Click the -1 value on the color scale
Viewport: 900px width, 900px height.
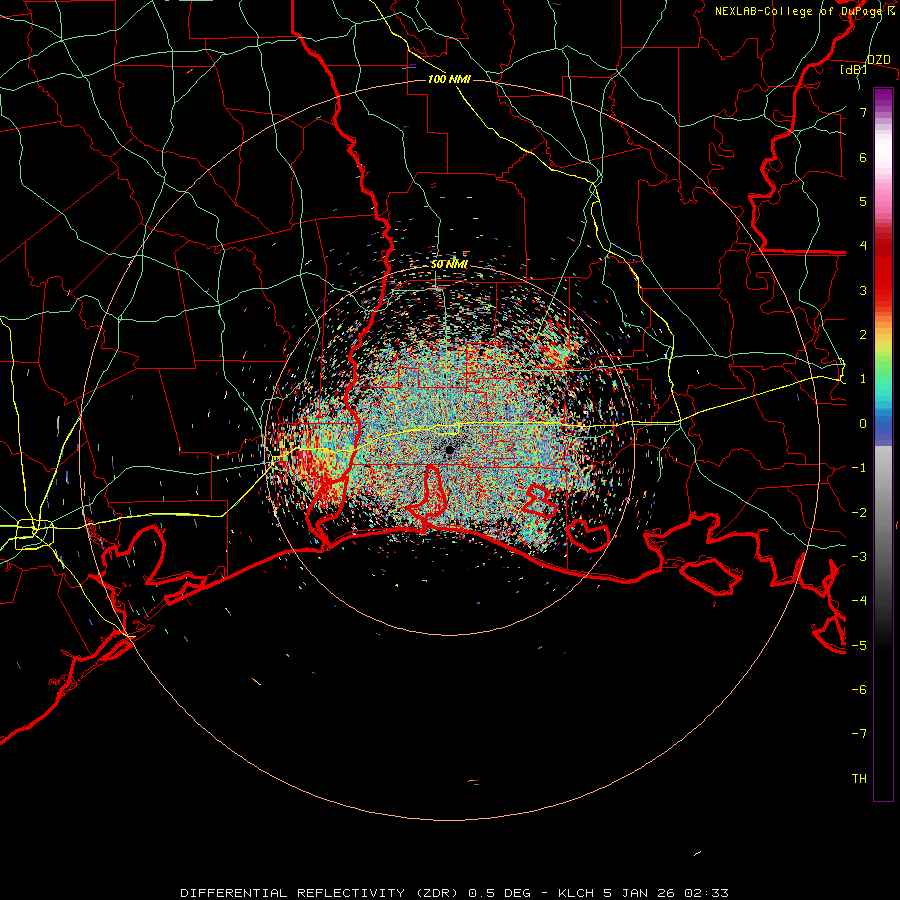point(859,468)
